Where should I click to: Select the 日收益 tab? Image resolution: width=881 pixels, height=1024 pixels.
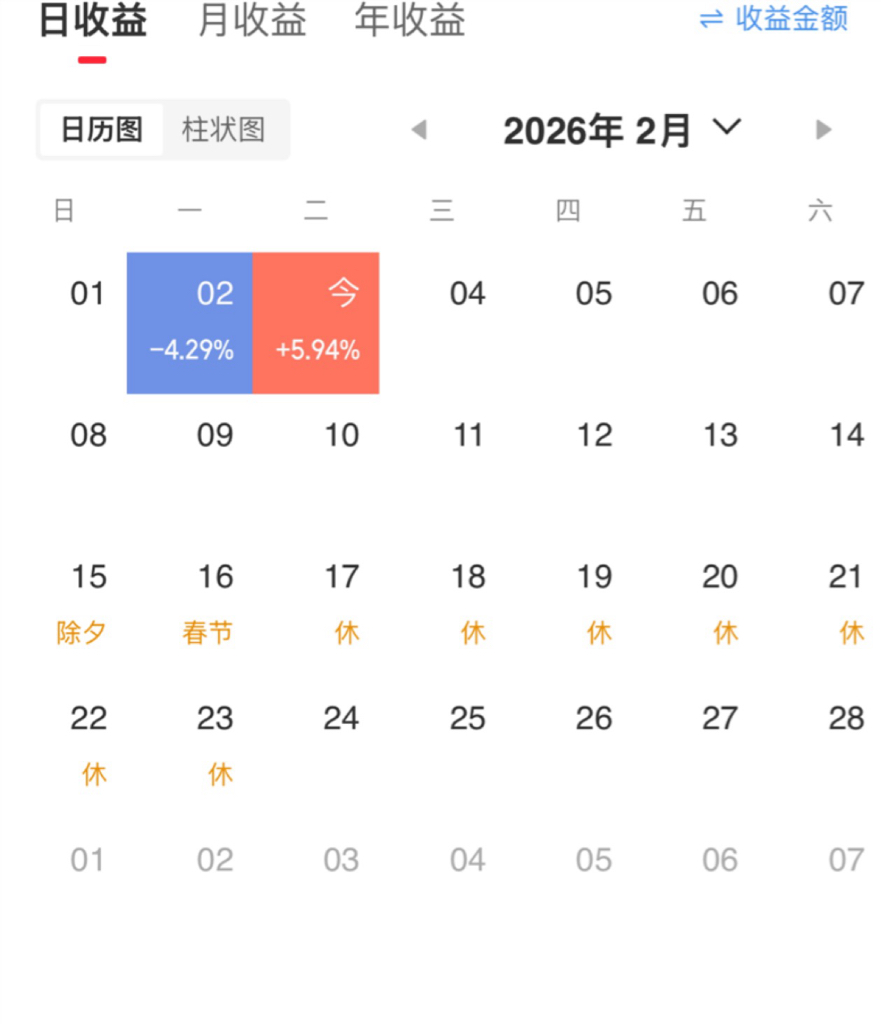92,21
